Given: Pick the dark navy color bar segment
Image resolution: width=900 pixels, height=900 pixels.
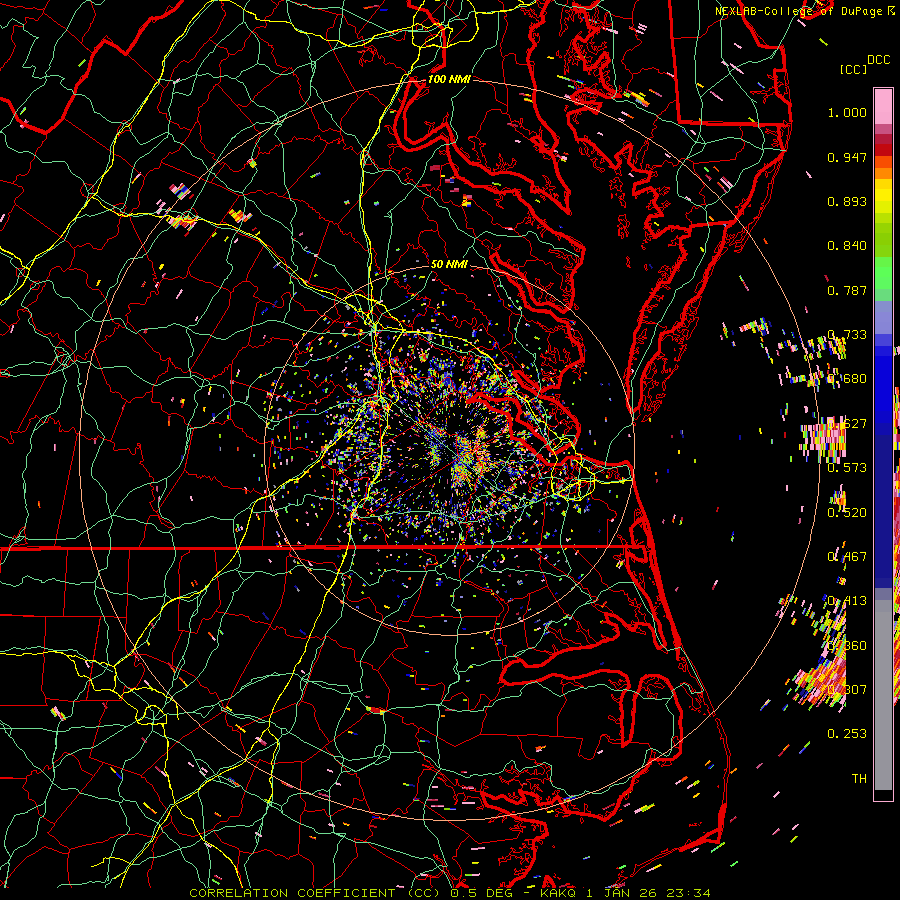Looking at the screenshot, I should point(883,505).
